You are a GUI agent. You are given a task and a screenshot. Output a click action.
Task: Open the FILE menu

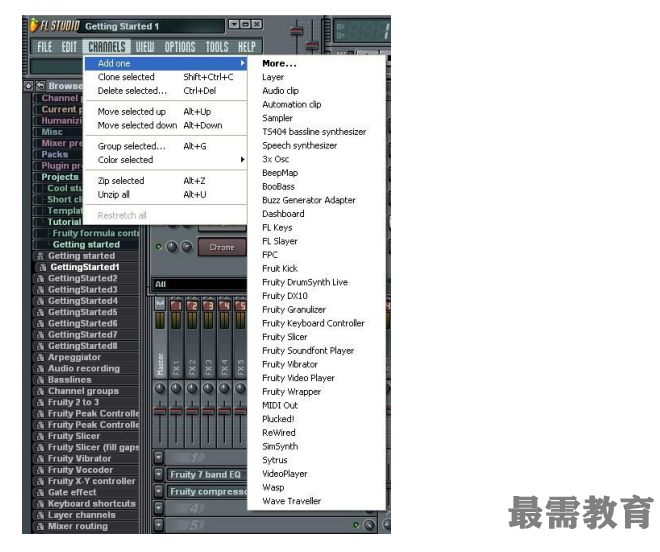[45, 47]
